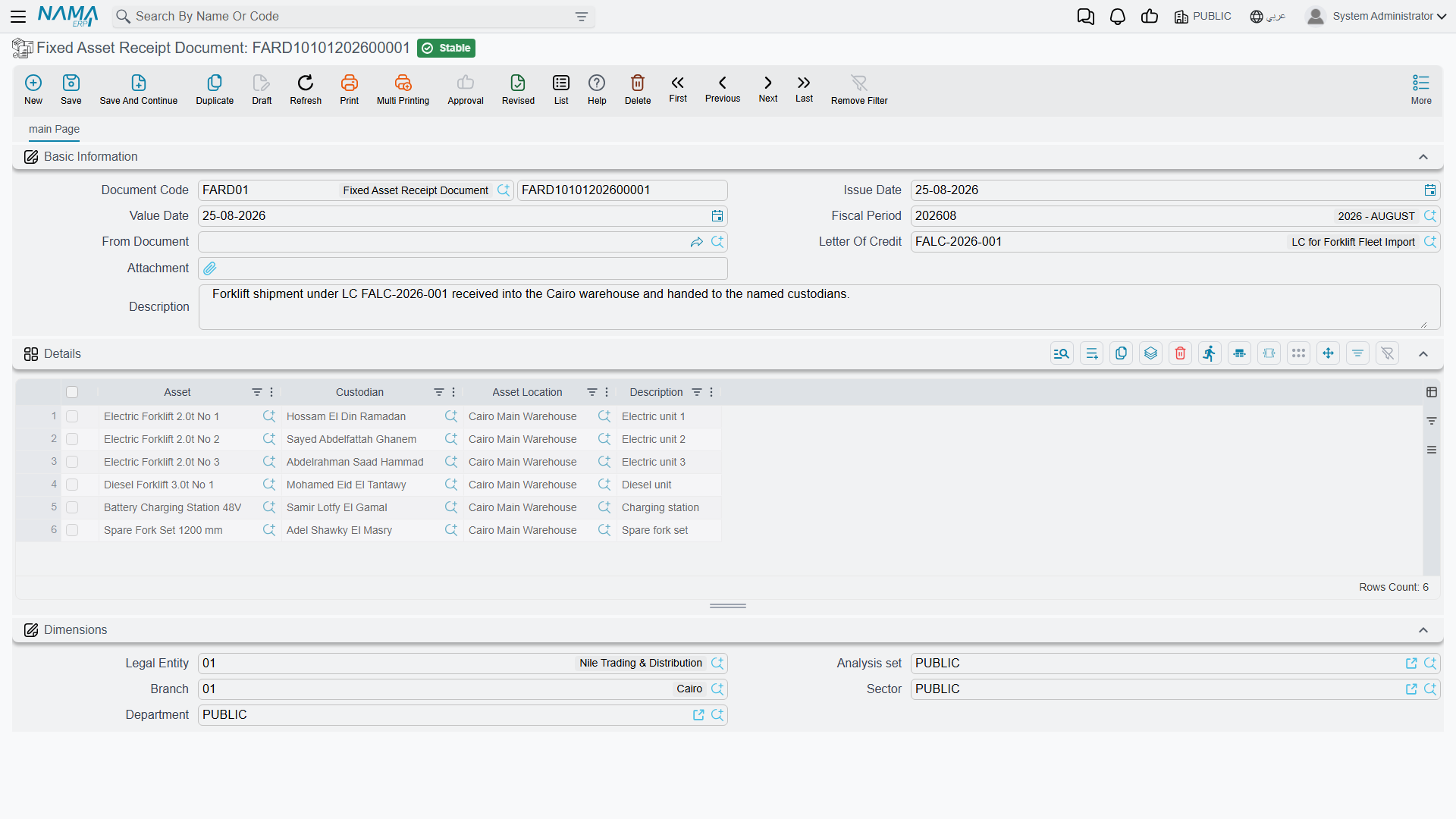Collapse the Details section

click(x=1423, y=354)
